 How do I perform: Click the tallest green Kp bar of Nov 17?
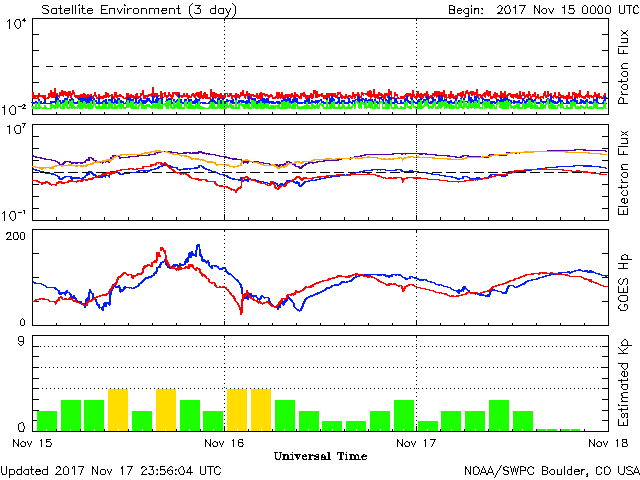click(499, 416)
